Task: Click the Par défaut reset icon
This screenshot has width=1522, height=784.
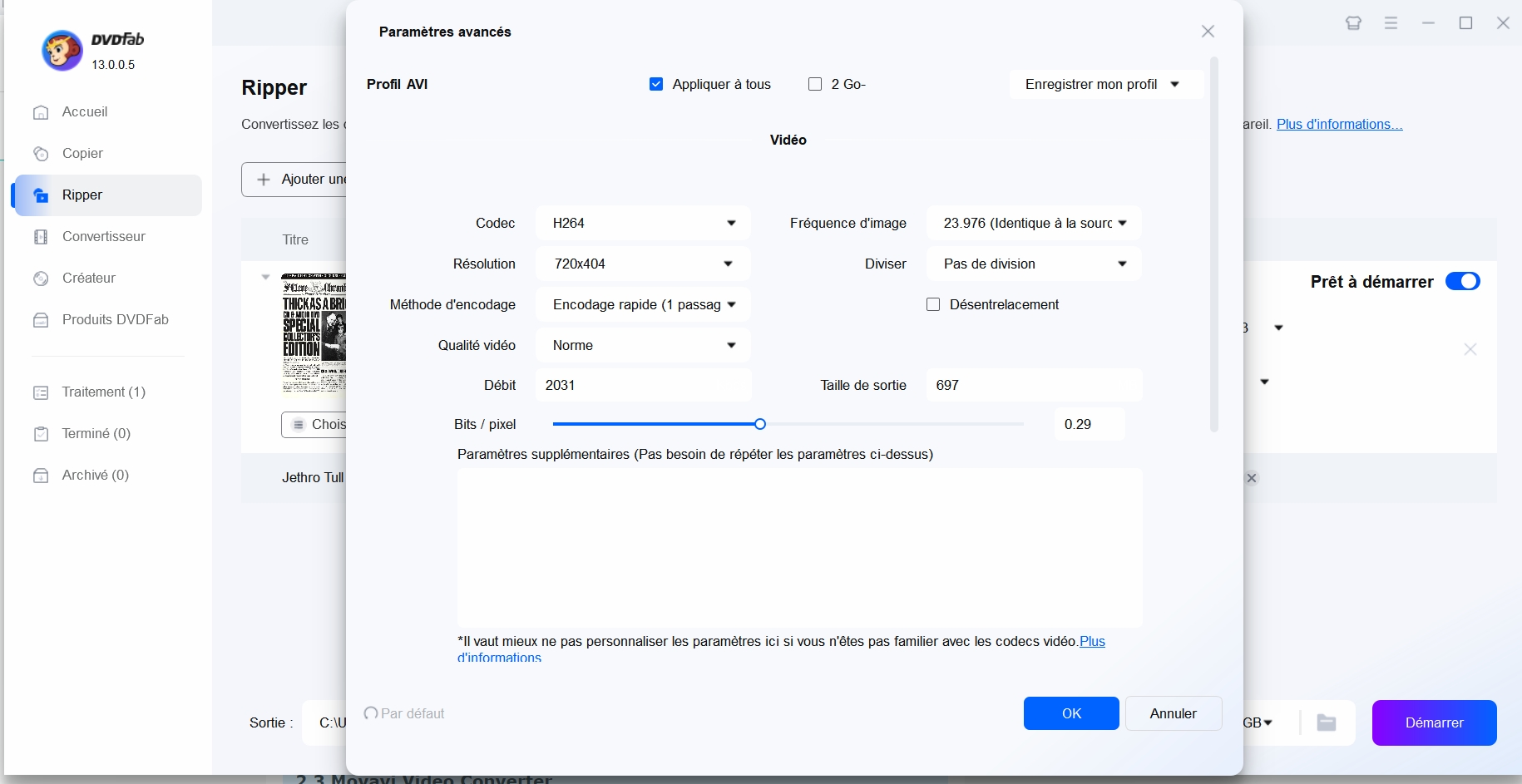Action: click(x=371, y=713)
